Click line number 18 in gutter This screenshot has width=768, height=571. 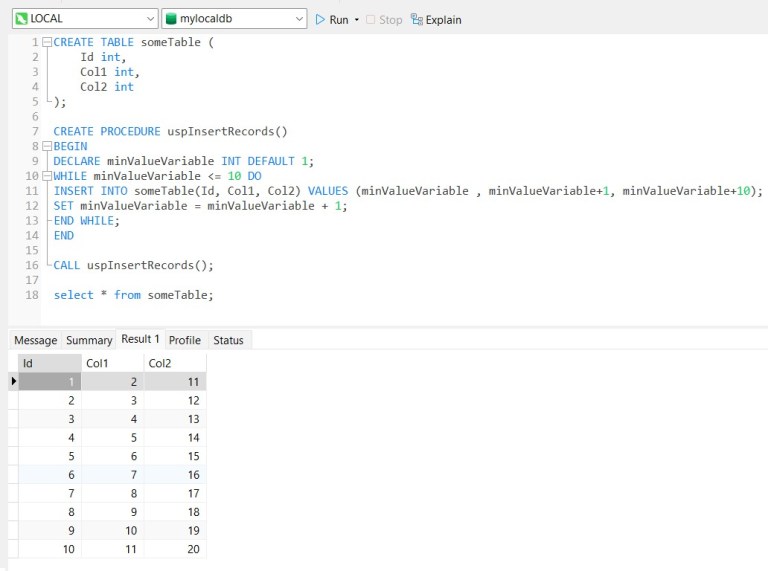tap(32, 295)
